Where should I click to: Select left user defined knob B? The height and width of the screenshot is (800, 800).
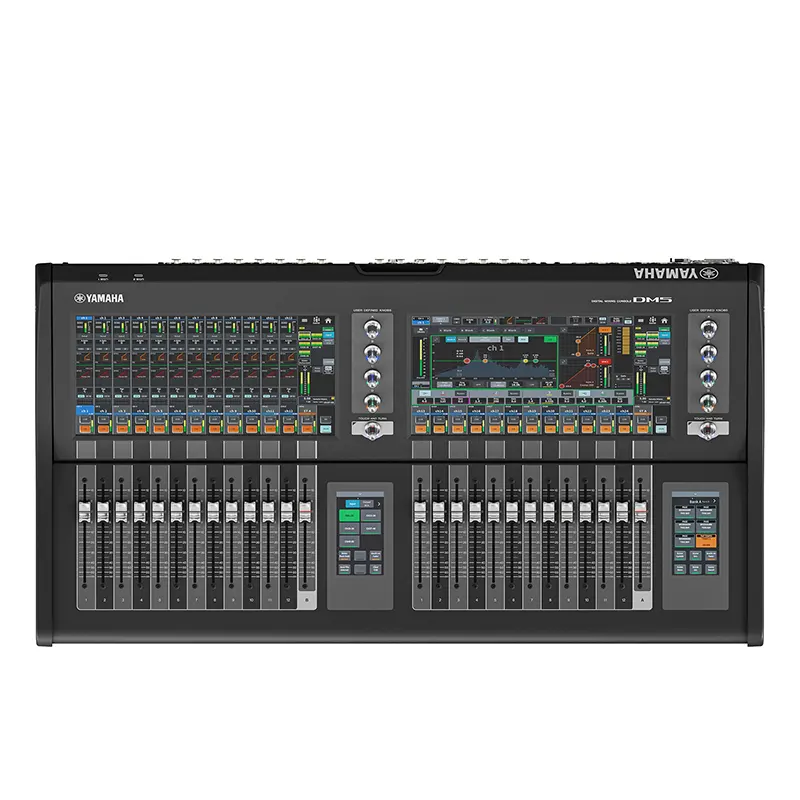click(372, 354)
